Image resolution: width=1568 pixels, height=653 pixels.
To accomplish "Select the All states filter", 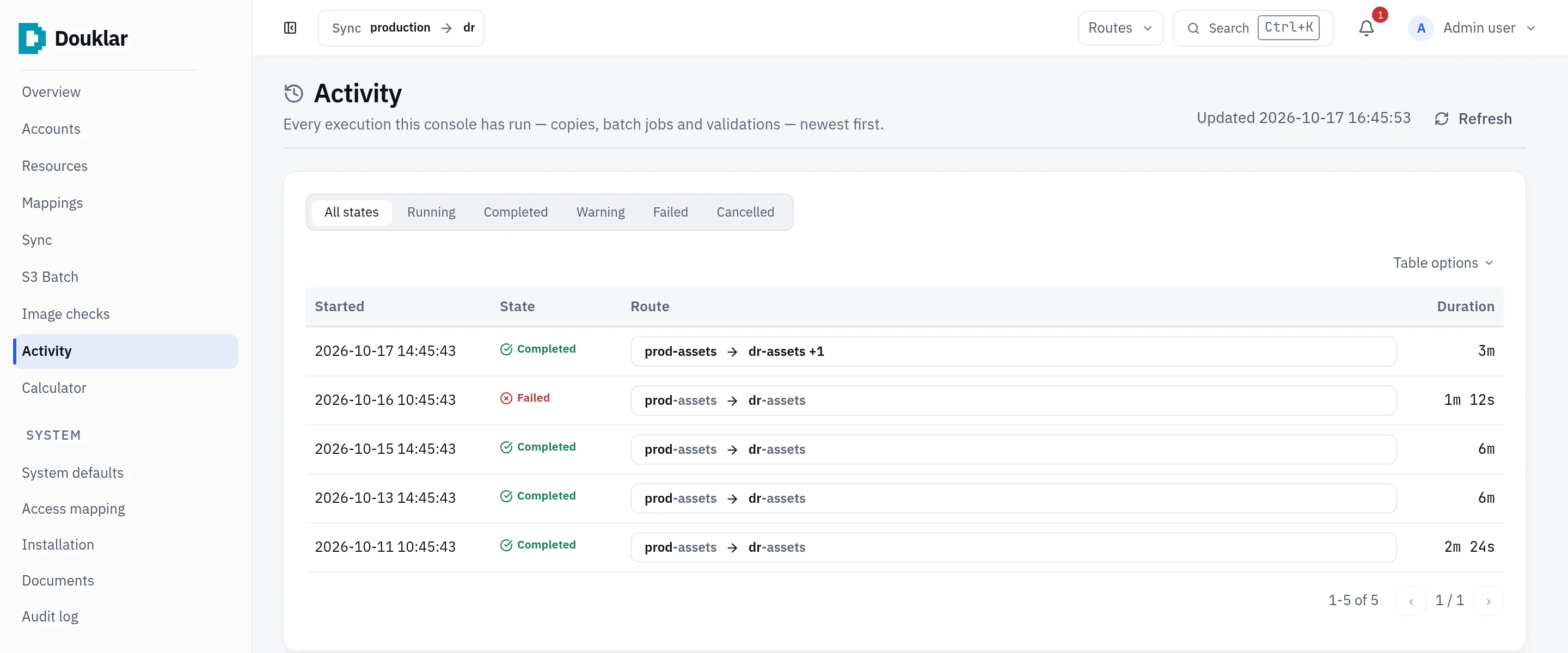I will pyautogui.click(x=351, y=212).
